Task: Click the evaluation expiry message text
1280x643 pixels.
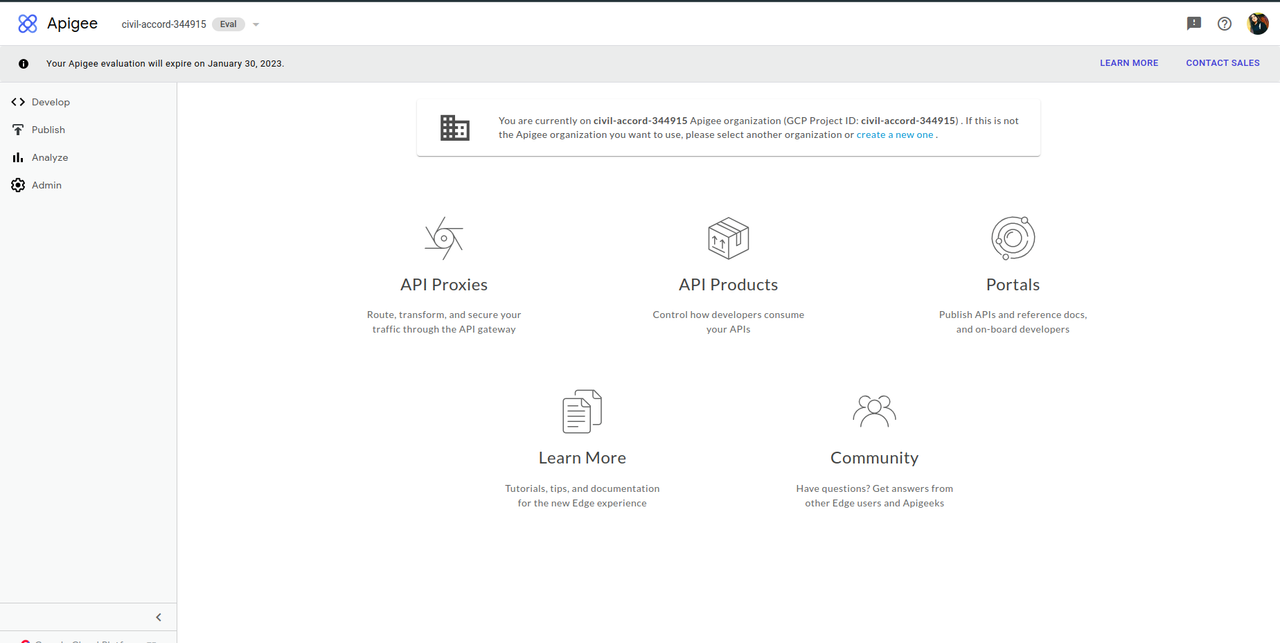Action: 165,63
